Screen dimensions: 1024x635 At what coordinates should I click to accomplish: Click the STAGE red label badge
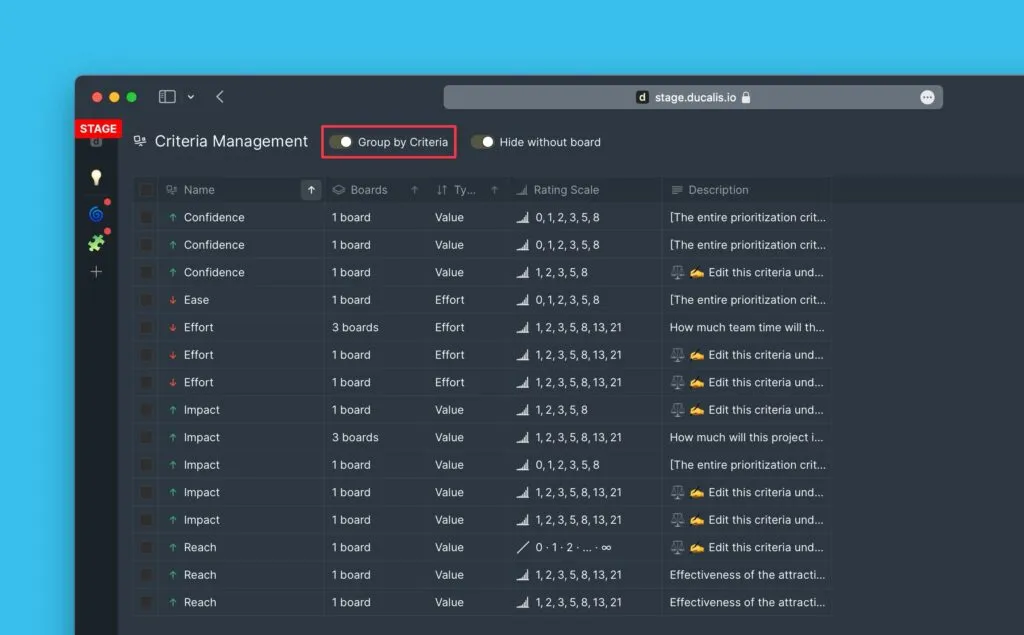tap(98, 129)
